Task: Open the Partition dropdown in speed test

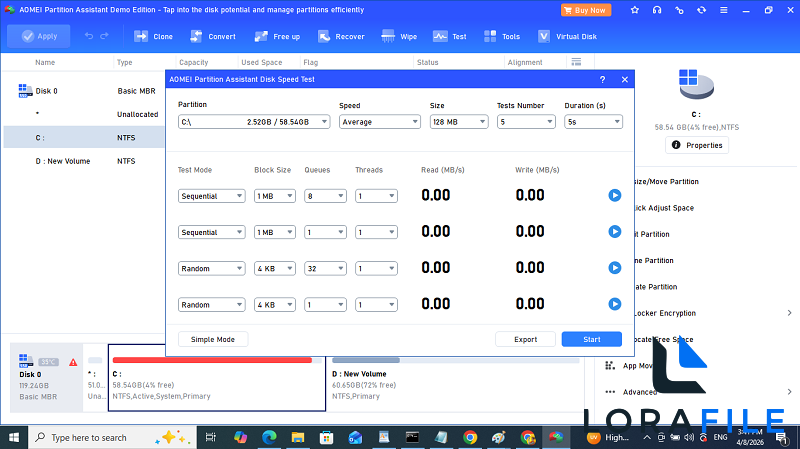Action: point(254,122)
